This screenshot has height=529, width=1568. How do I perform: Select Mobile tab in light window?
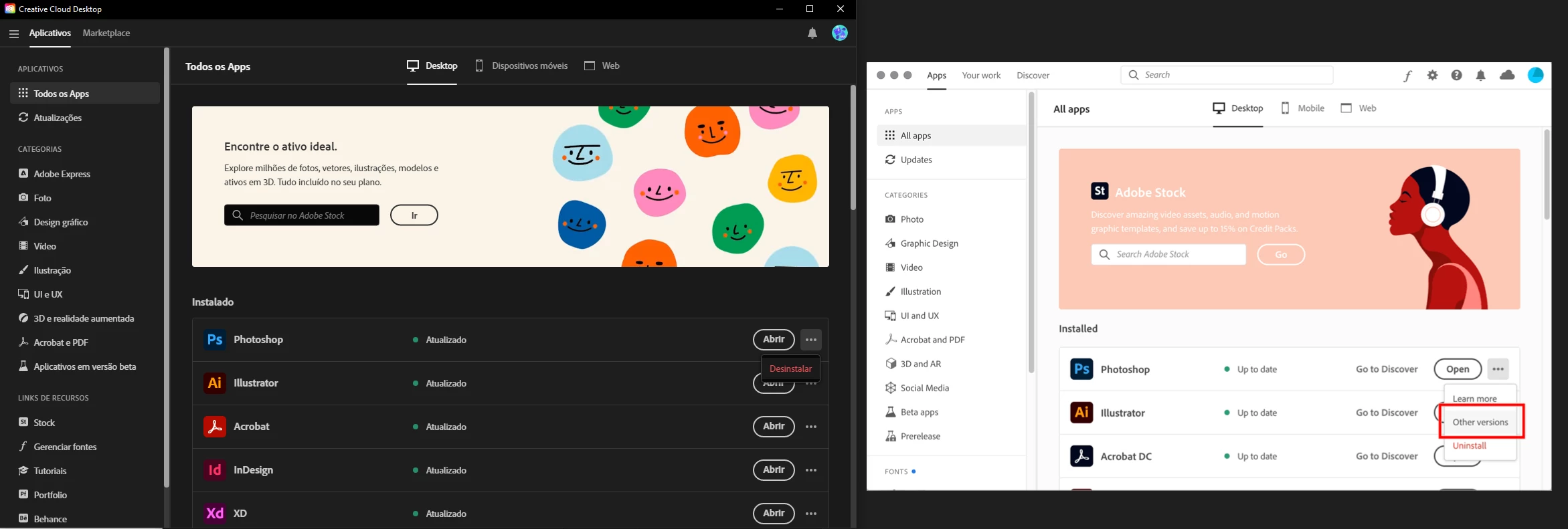(1303, 108)
